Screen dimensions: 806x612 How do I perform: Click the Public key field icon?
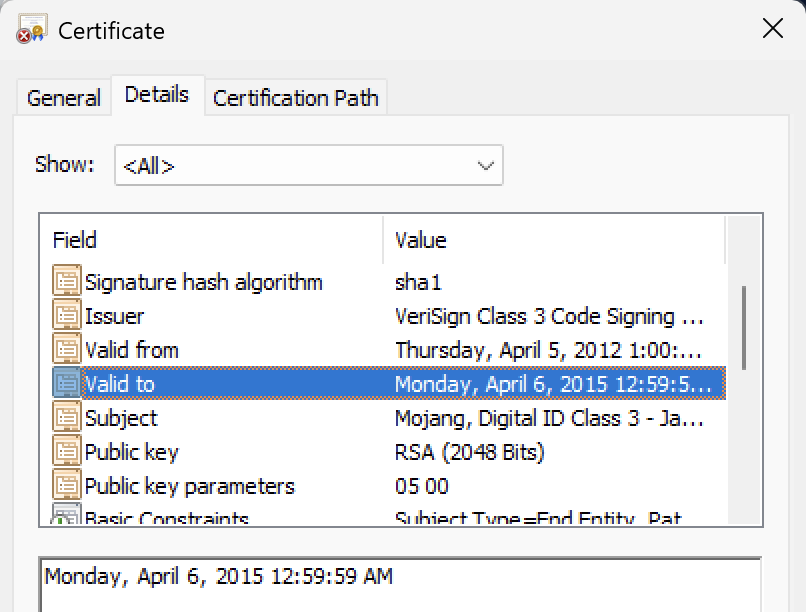coord(66,452)
